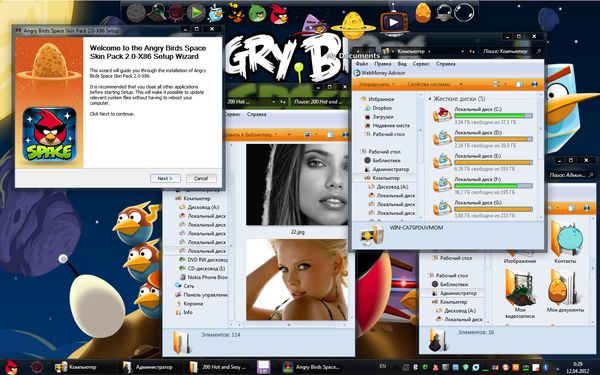Click the yellow ringed planet icon in the dock
This screenshot has width=600, height=375.
pos(353,26)
